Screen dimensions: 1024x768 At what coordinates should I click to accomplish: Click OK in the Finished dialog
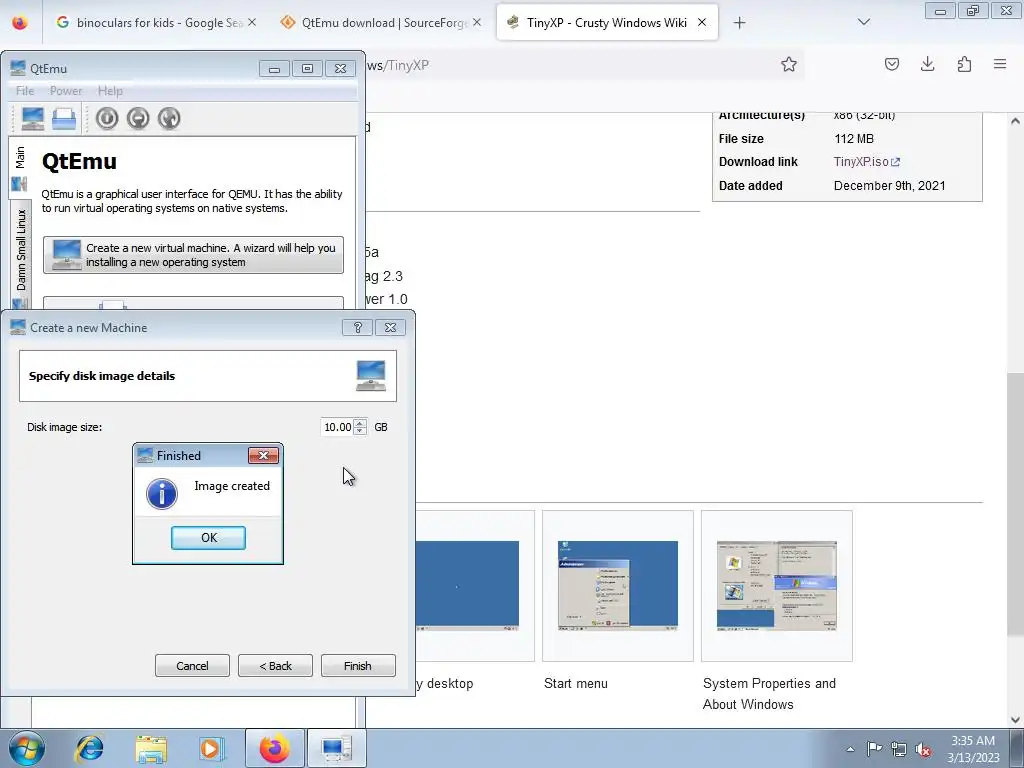208,537
